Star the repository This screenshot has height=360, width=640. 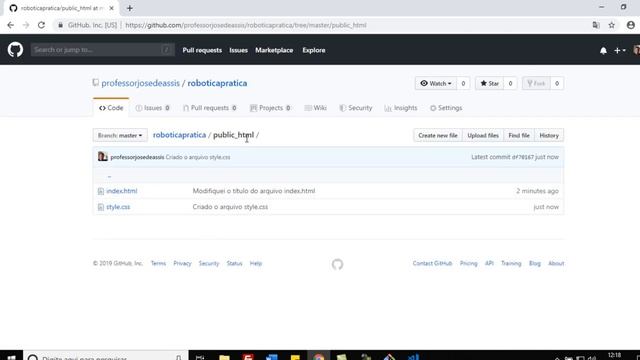click(x=489, y=83)
